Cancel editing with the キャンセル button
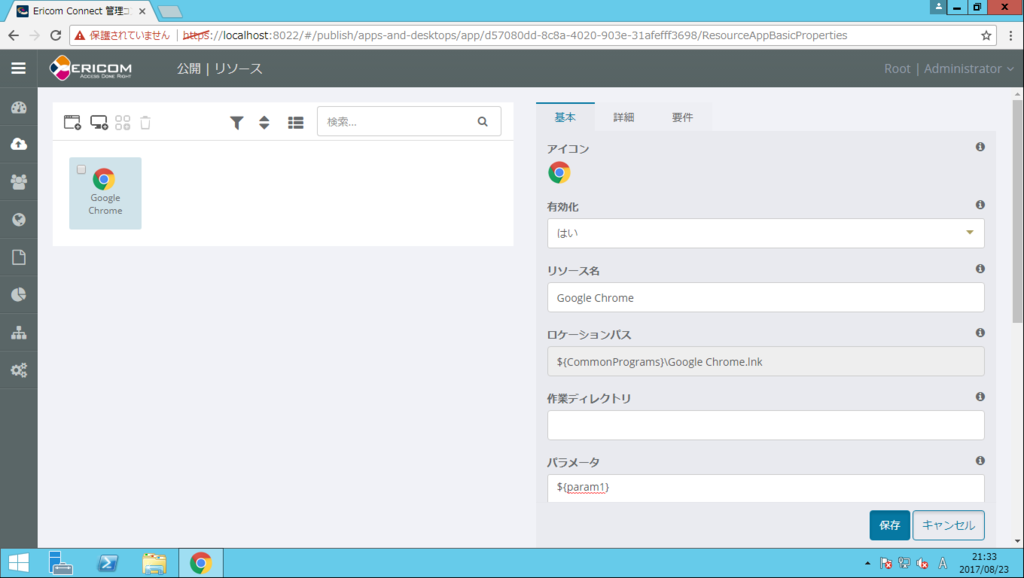 [x=948, y=524]
